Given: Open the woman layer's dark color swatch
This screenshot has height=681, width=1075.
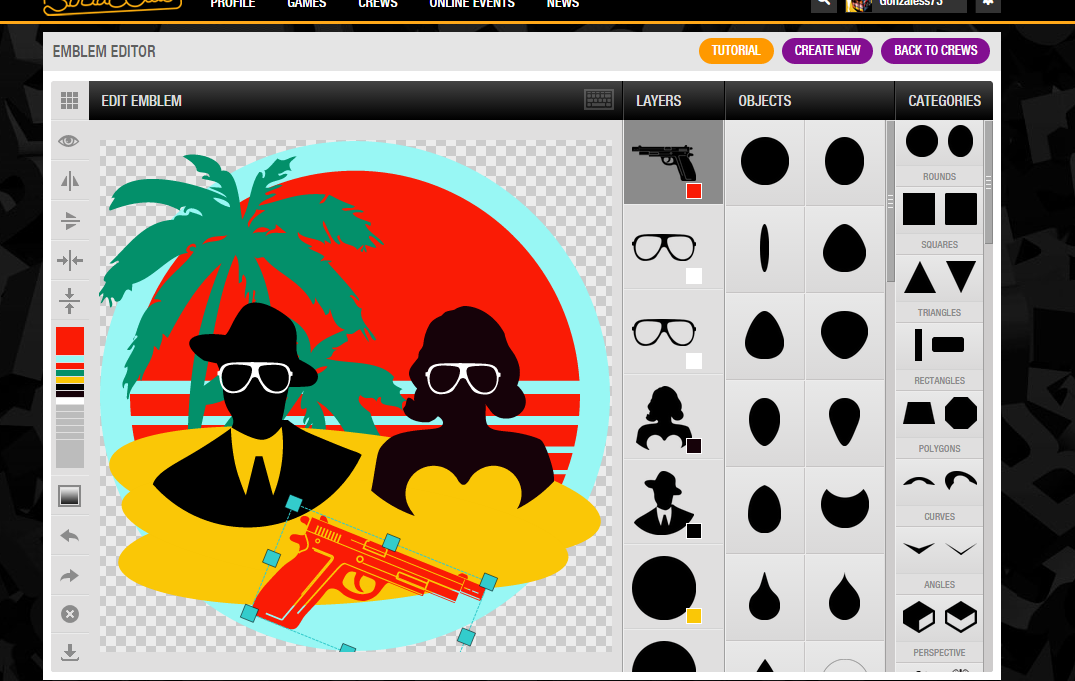Looking at the screenshot, I should [x=694, y=446].
